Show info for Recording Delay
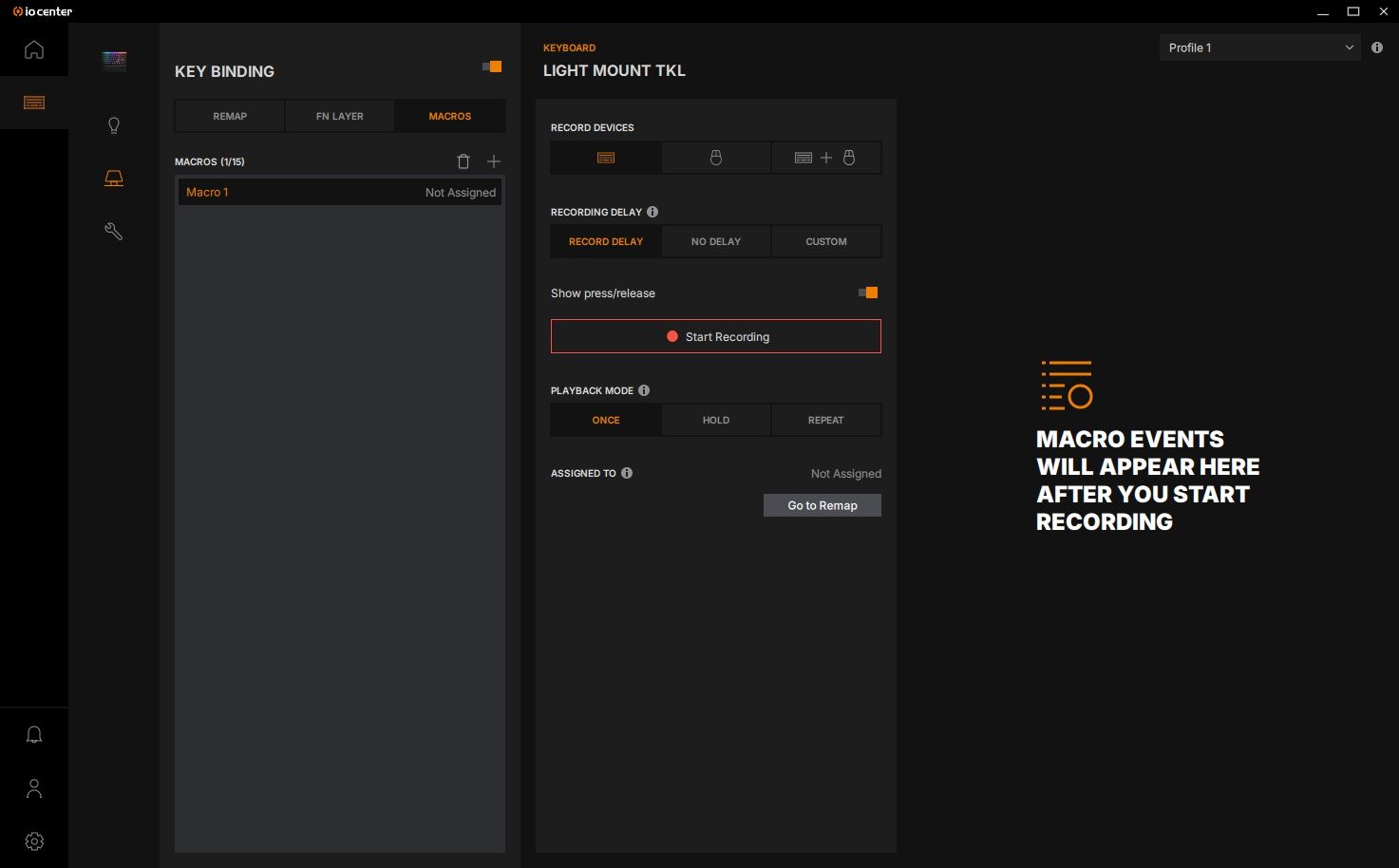Screen dimensions: 1399x868 point(652,212)
